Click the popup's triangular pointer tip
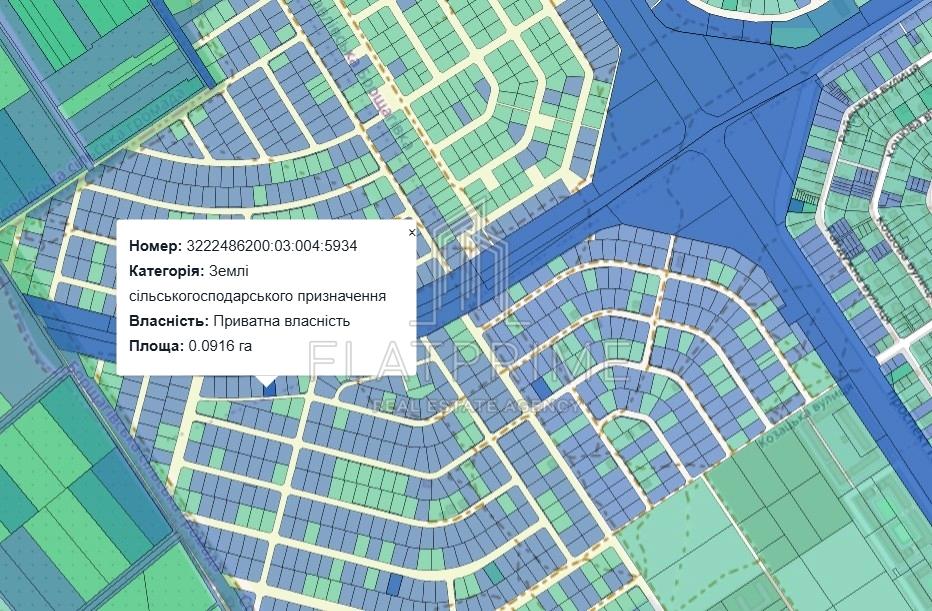 [266, 383]
